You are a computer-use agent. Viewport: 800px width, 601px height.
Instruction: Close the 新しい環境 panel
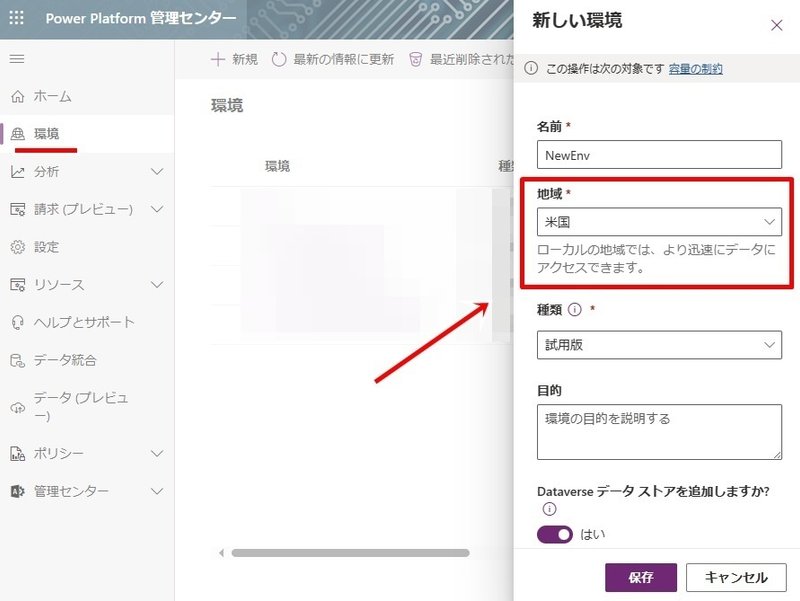pyautogui.click(x=777, y=25)
